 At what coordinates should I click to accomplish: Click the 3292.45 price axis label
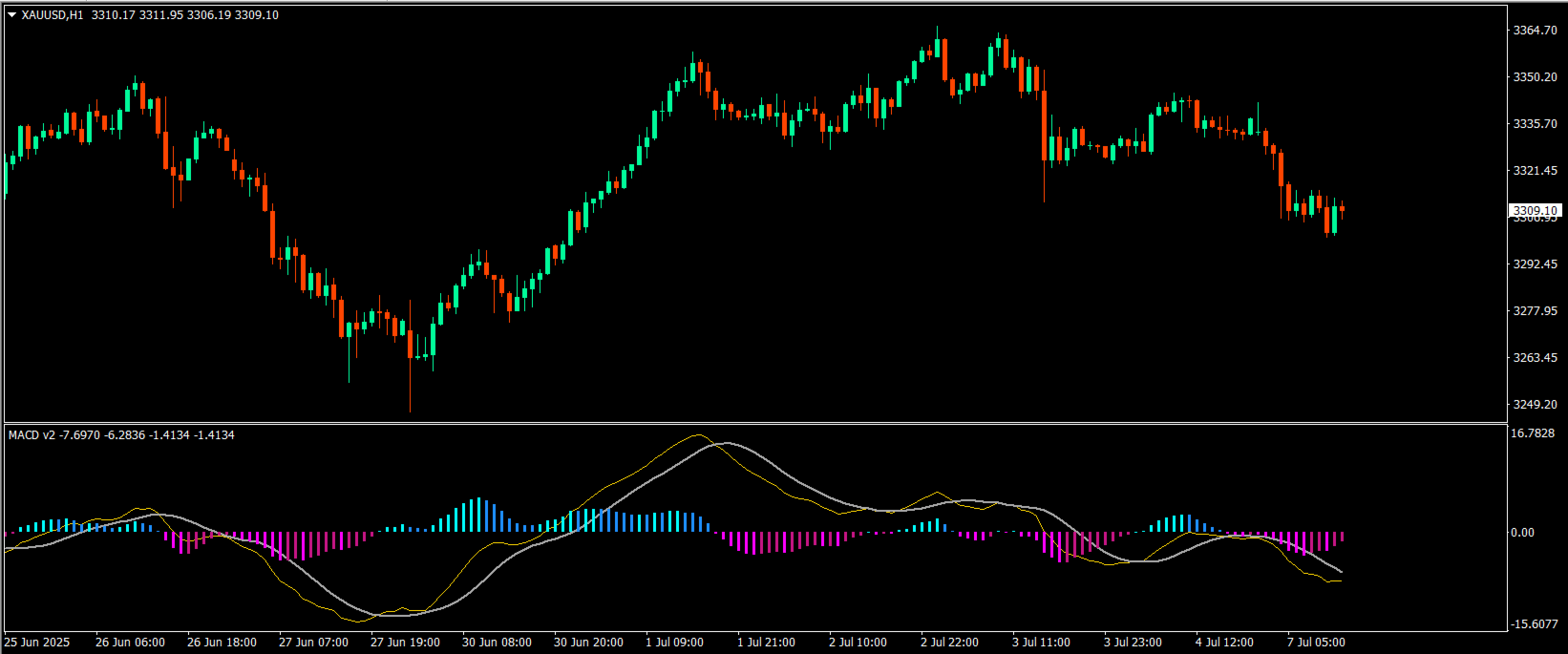1535,264
